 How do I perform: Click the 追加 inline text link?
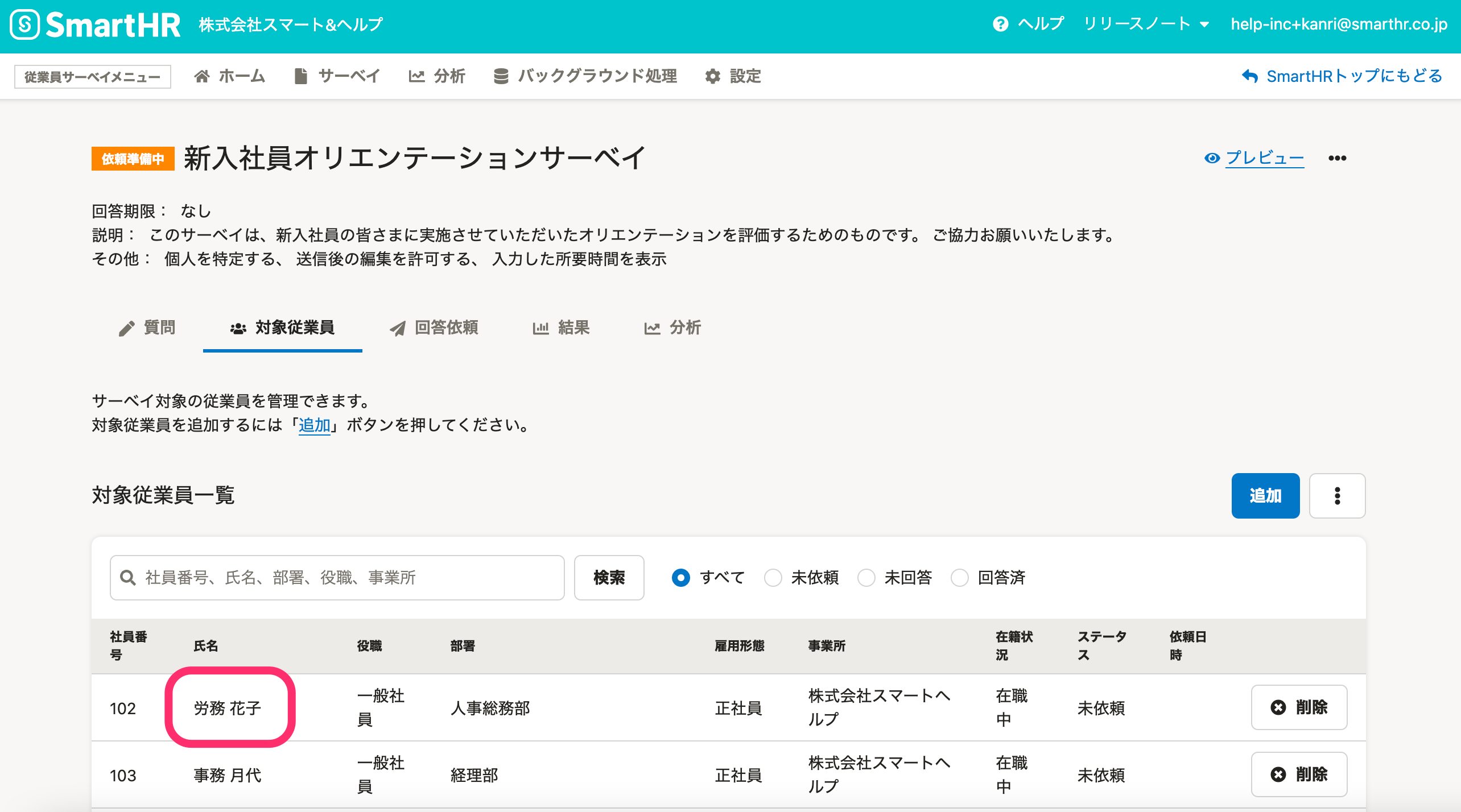315,425
